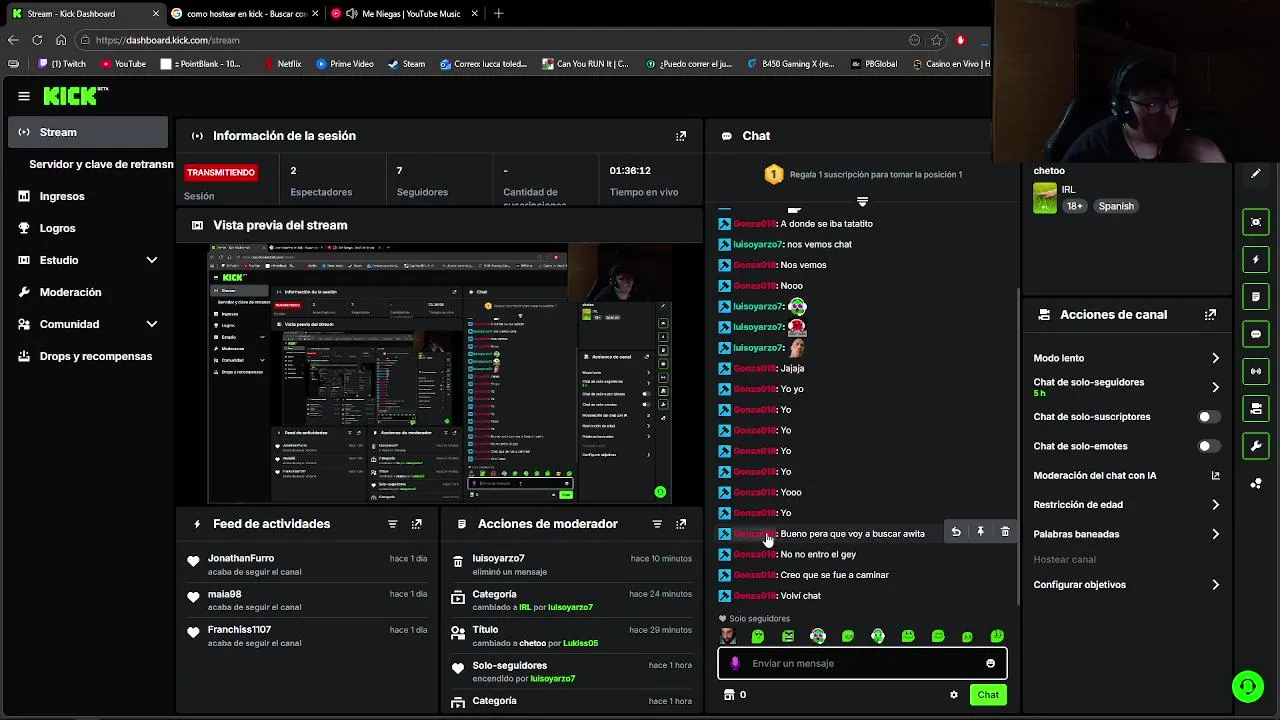Filter the Acciones de moderador list
The width and height of the screenshot is (1280, 720).
point(657,524)
